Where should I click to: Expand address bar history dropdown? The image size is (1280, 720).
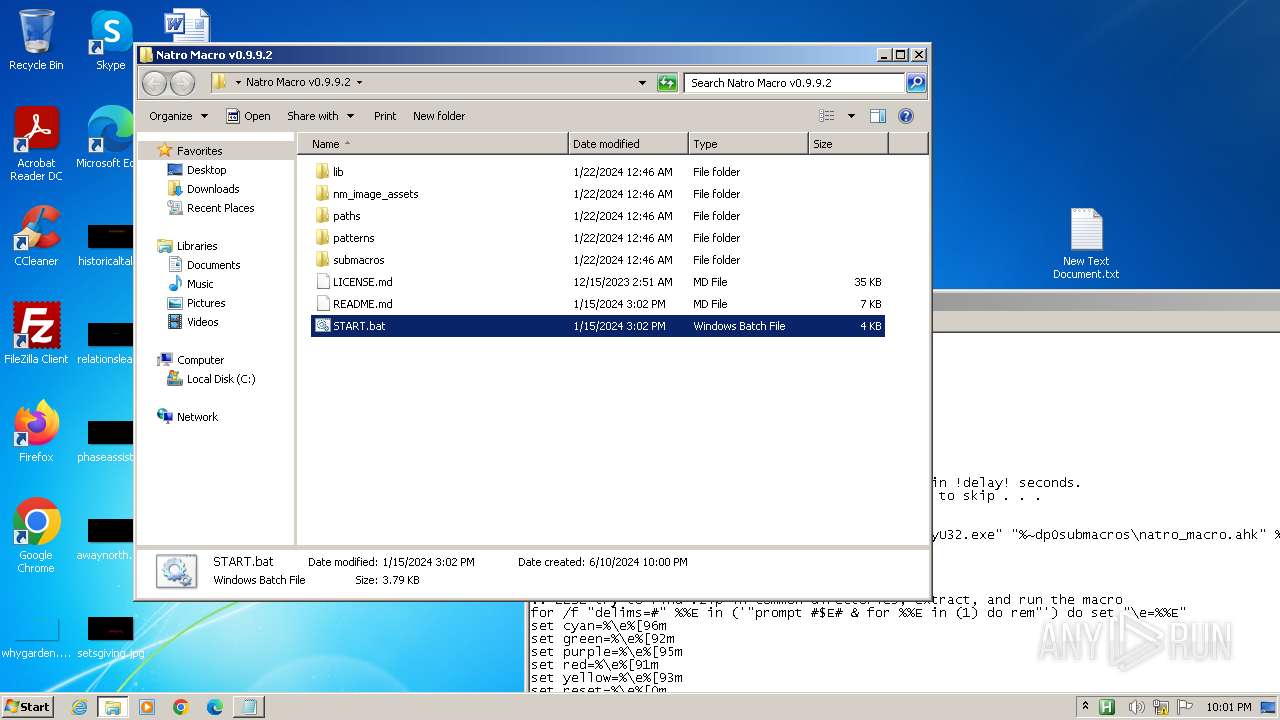[642, 83]
